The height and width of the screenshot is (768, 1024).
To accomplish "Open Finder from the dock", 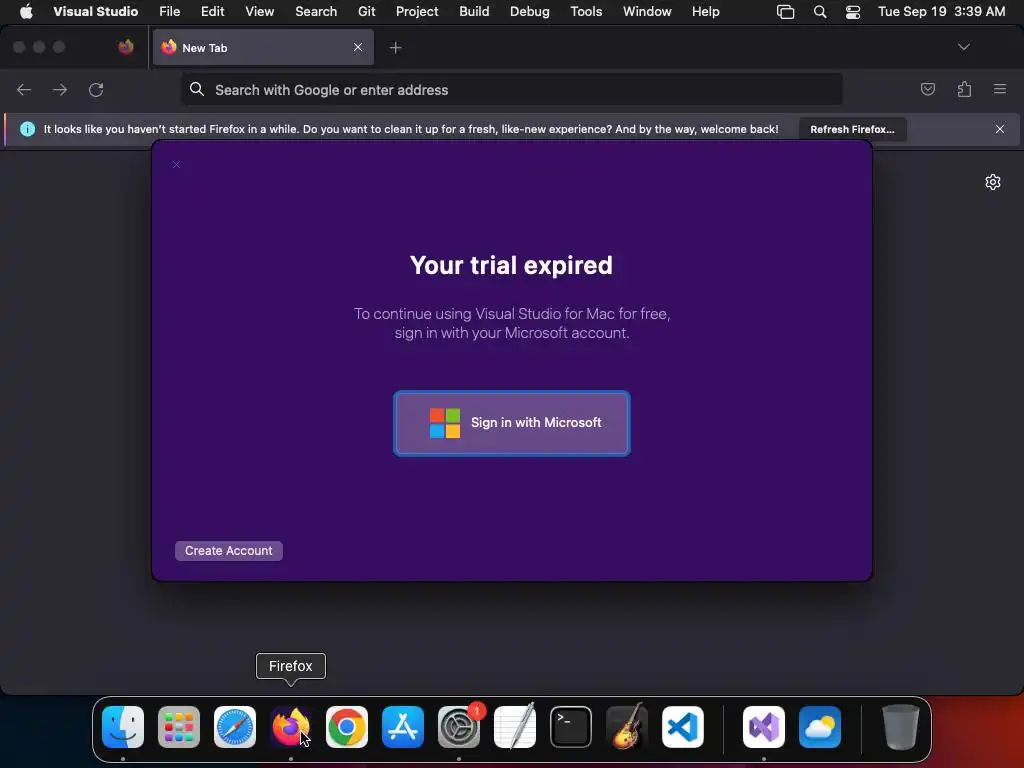I will [123, 727].
